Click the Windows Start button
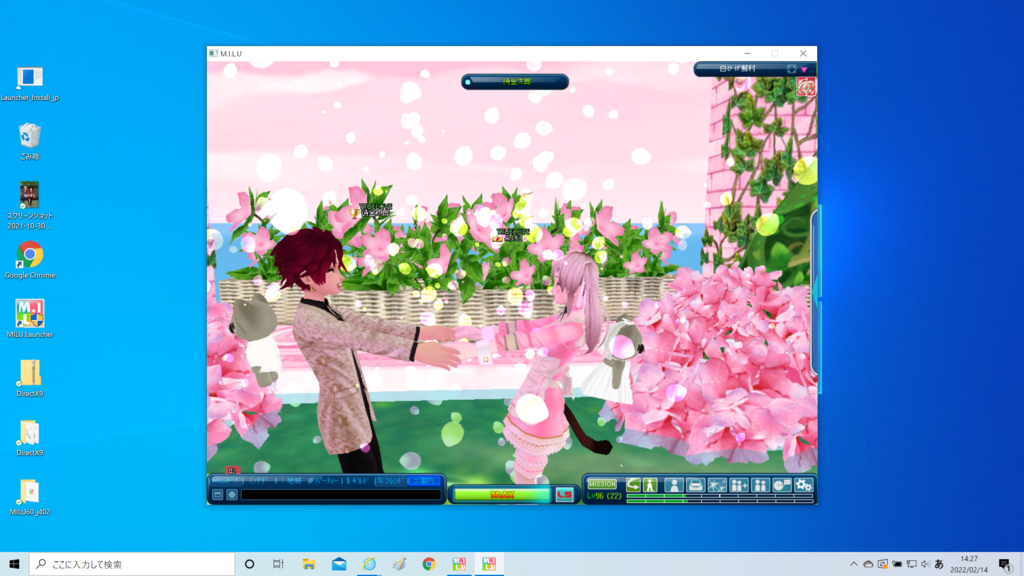 click(x=14, y=564)
